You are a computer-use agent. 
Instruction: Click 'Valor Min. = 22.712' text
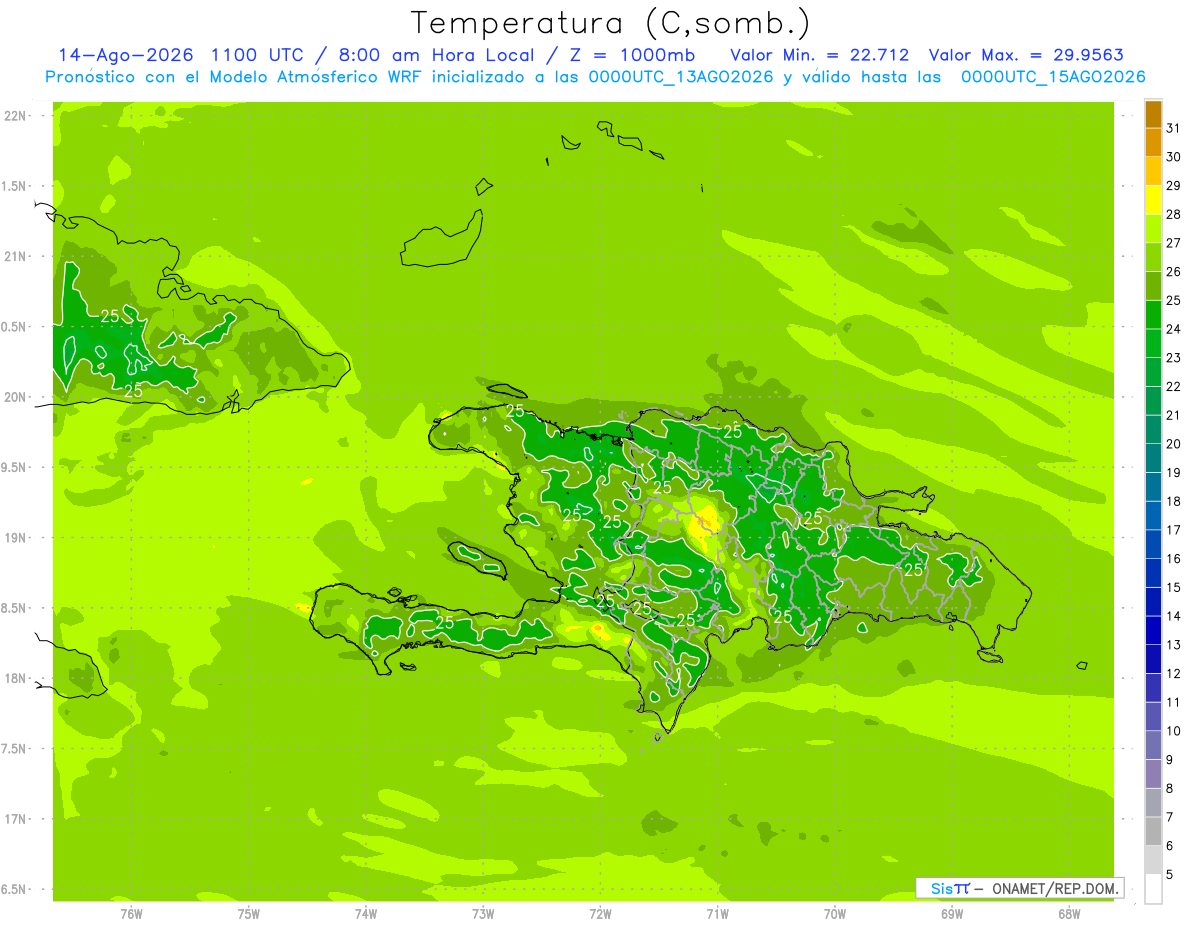pyautogui.click(x=821, y=55)
